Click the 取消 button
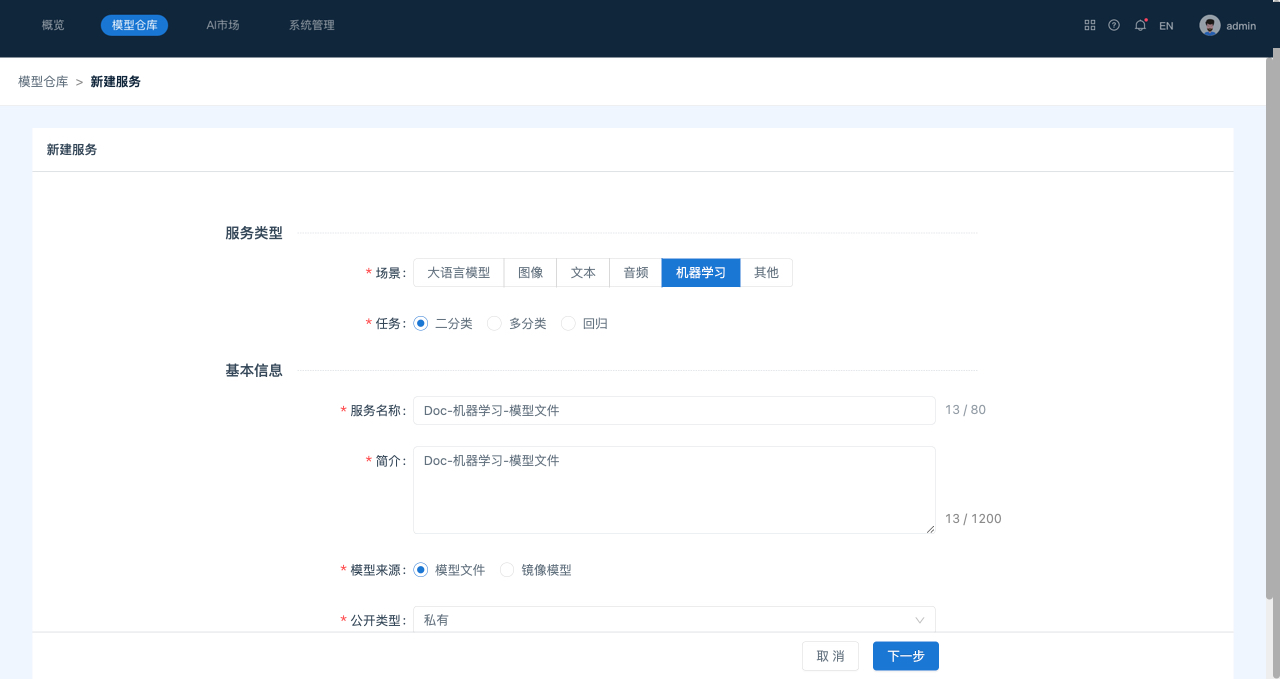Image resolution: width=1280 pixels, height=679 pixels. point(830,656)
